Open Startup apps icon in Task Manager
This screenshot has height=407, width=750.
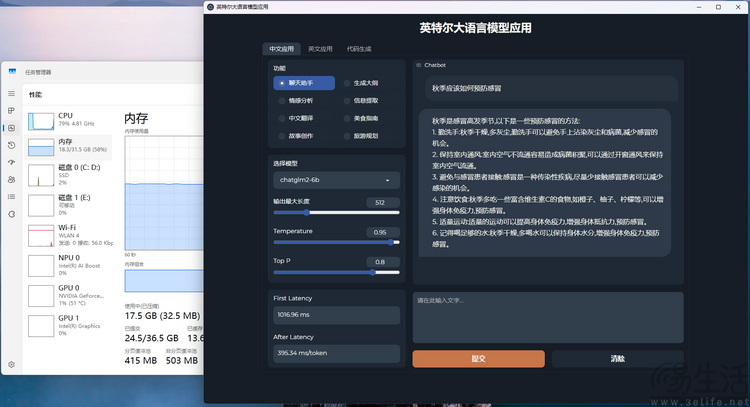pyautogui.click(x=11, y=162)
